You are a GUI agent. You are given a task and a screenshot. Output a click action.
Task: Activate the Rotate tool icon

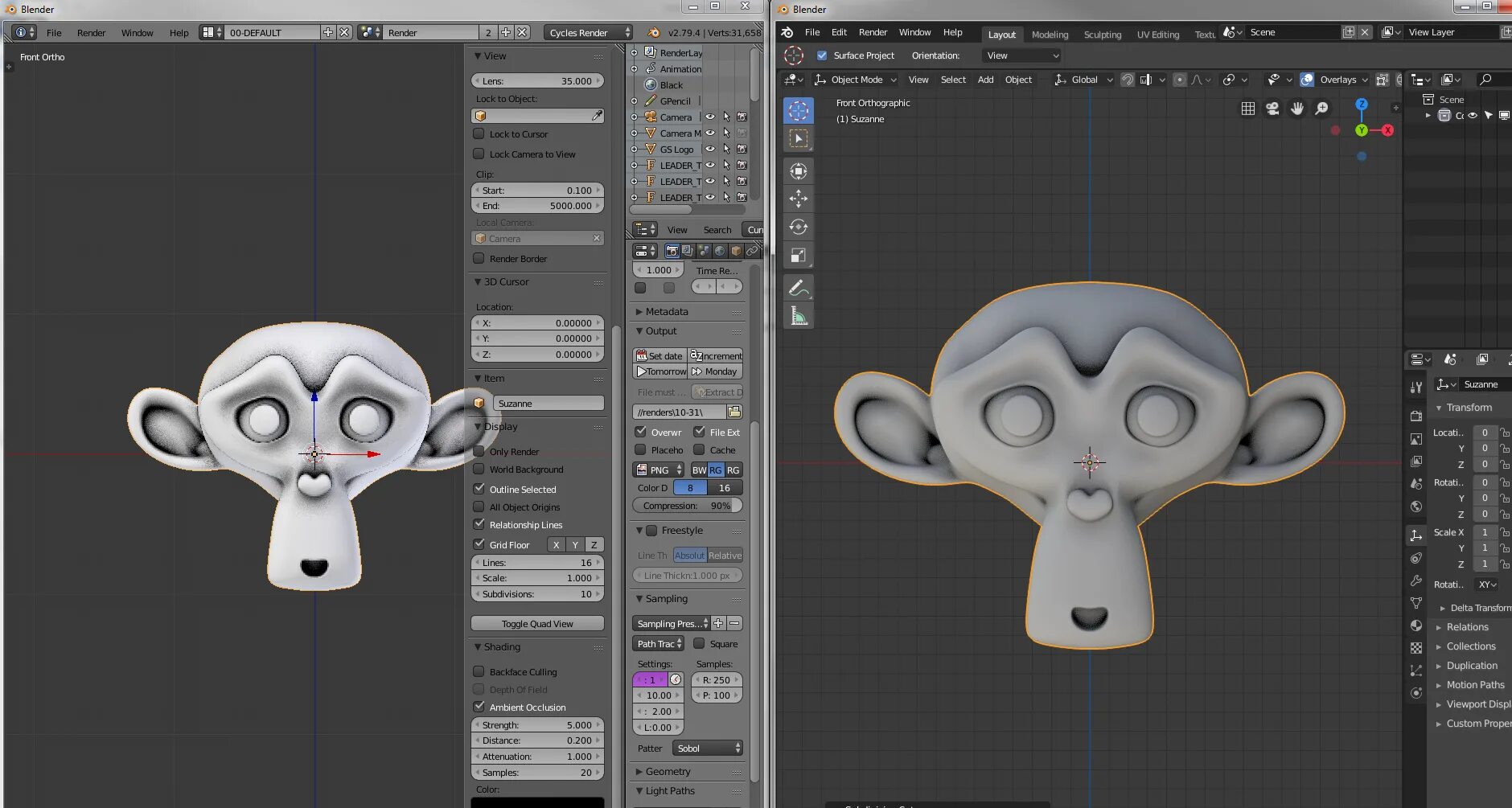click(x=798, y=227)
